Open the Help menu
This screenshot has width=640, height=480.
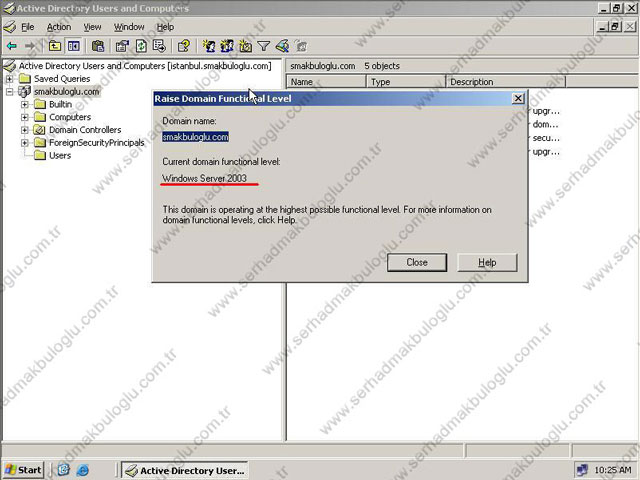pos(165,27)
